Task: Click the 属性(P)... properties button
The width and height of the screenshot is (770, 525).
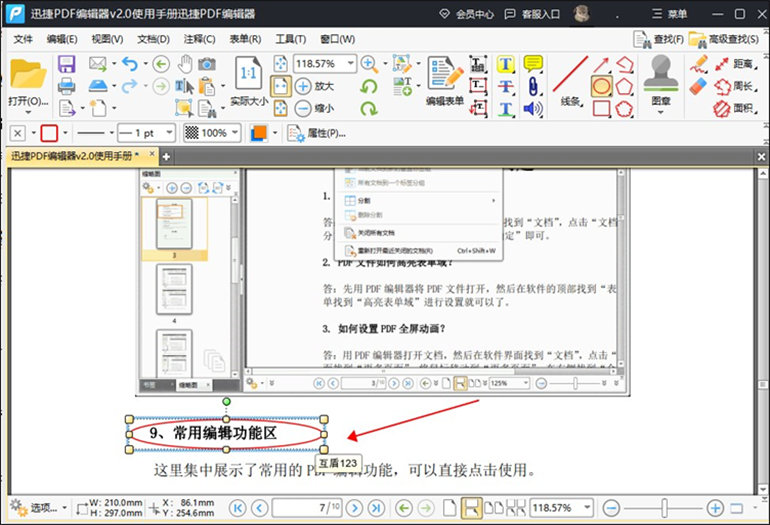Action: point(317,133)
